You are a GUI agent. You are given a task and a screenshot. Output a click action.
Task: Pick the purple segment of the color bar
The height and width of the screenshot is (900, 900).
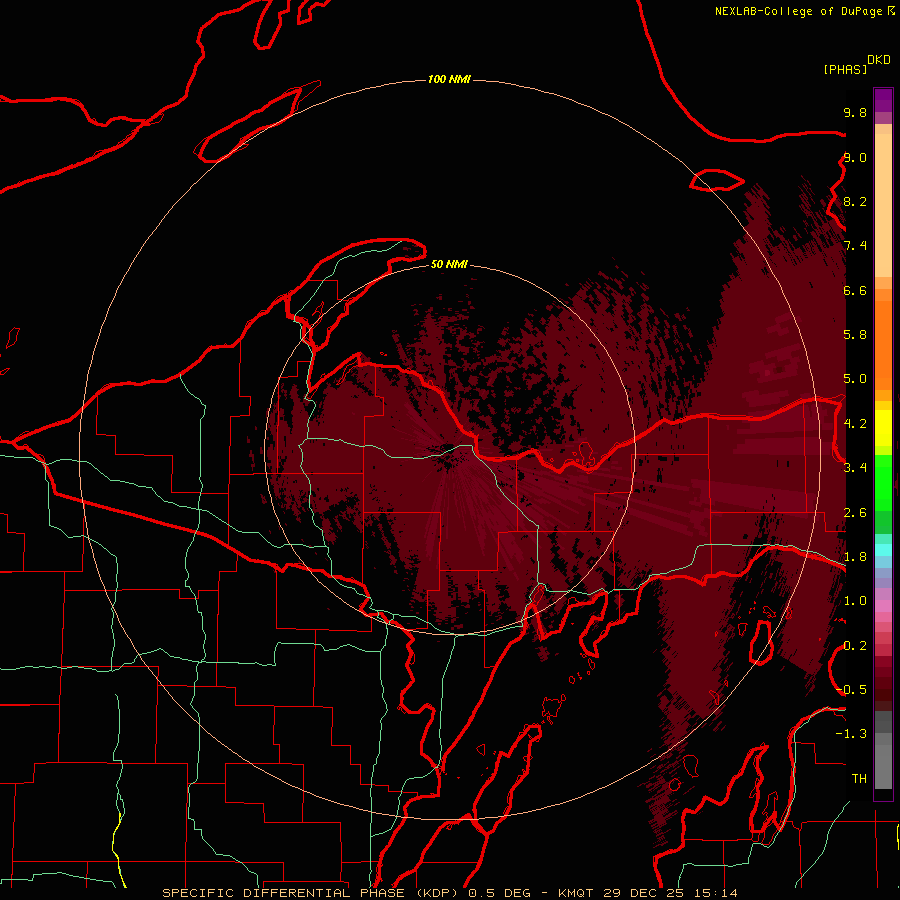click(883, 100)
